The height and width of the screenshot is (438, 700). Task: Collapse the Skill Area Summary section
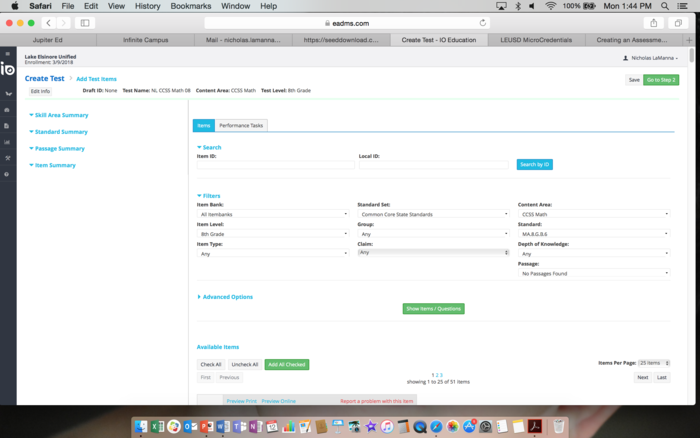(x=60, y=115)
